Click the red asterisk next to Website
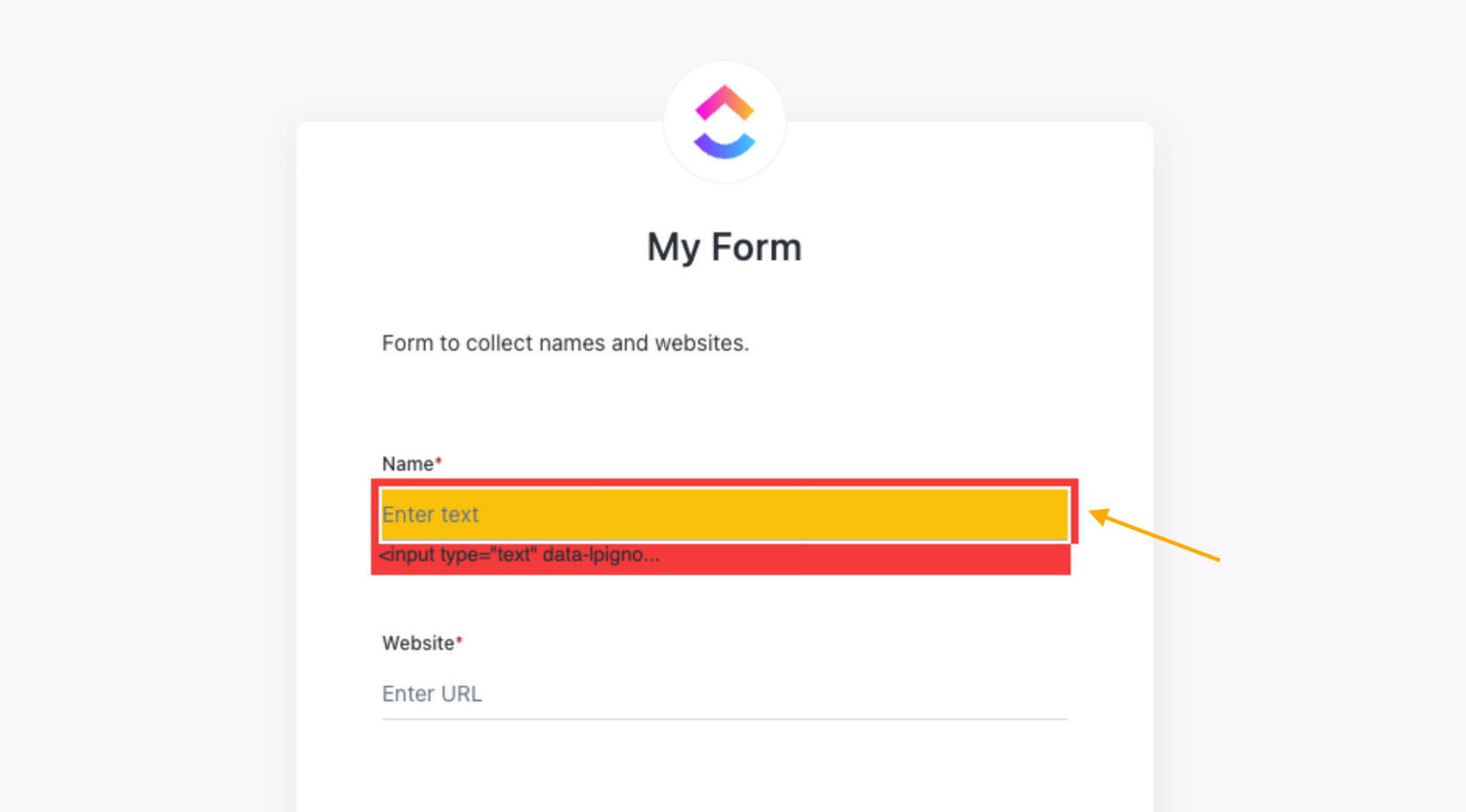 [459, 641]
